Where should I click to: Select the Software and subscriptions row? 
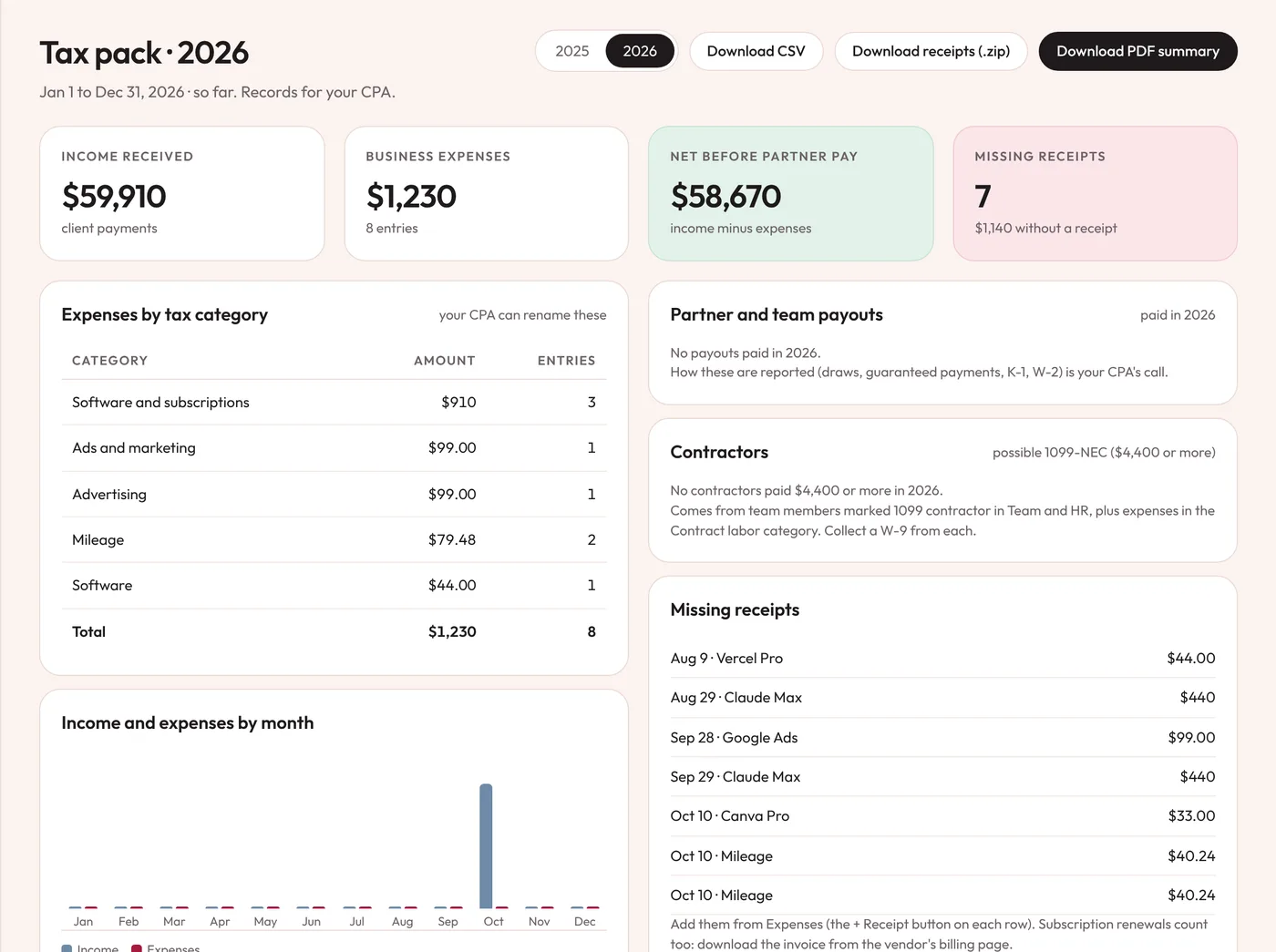[334, 403]
